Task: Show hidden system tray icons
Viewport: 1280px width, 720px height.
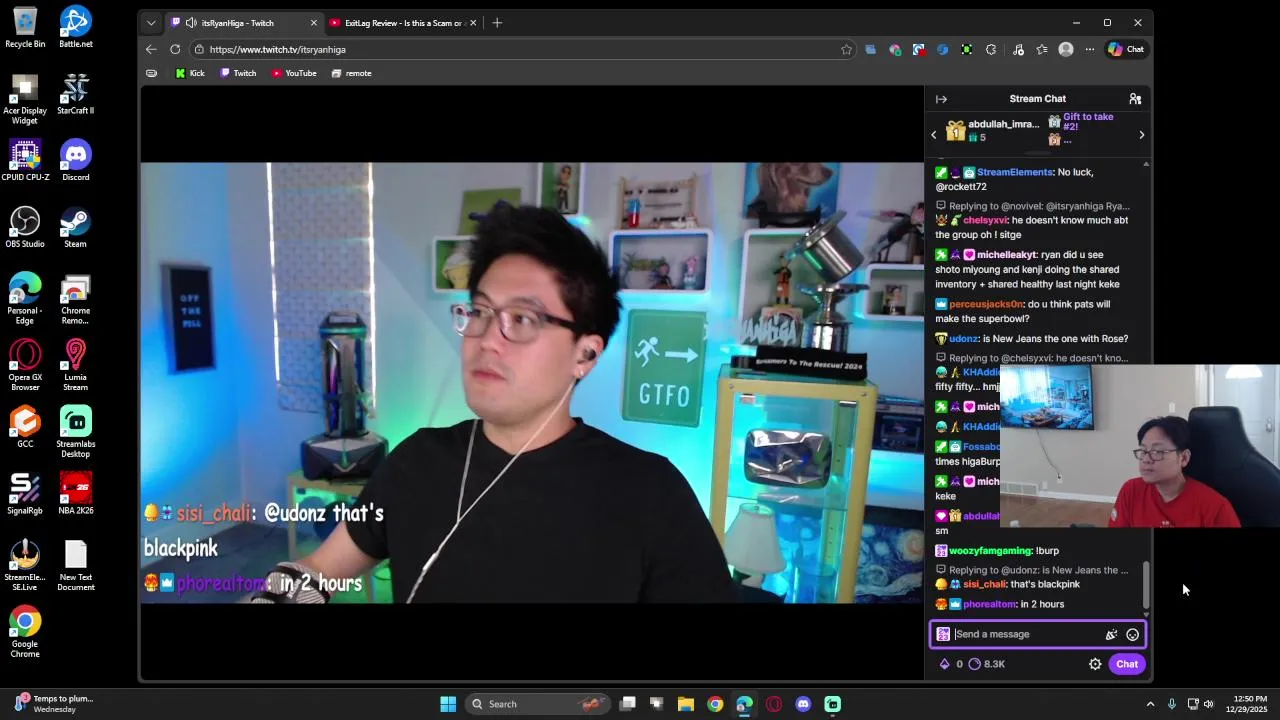Action: pos(1150,704)
